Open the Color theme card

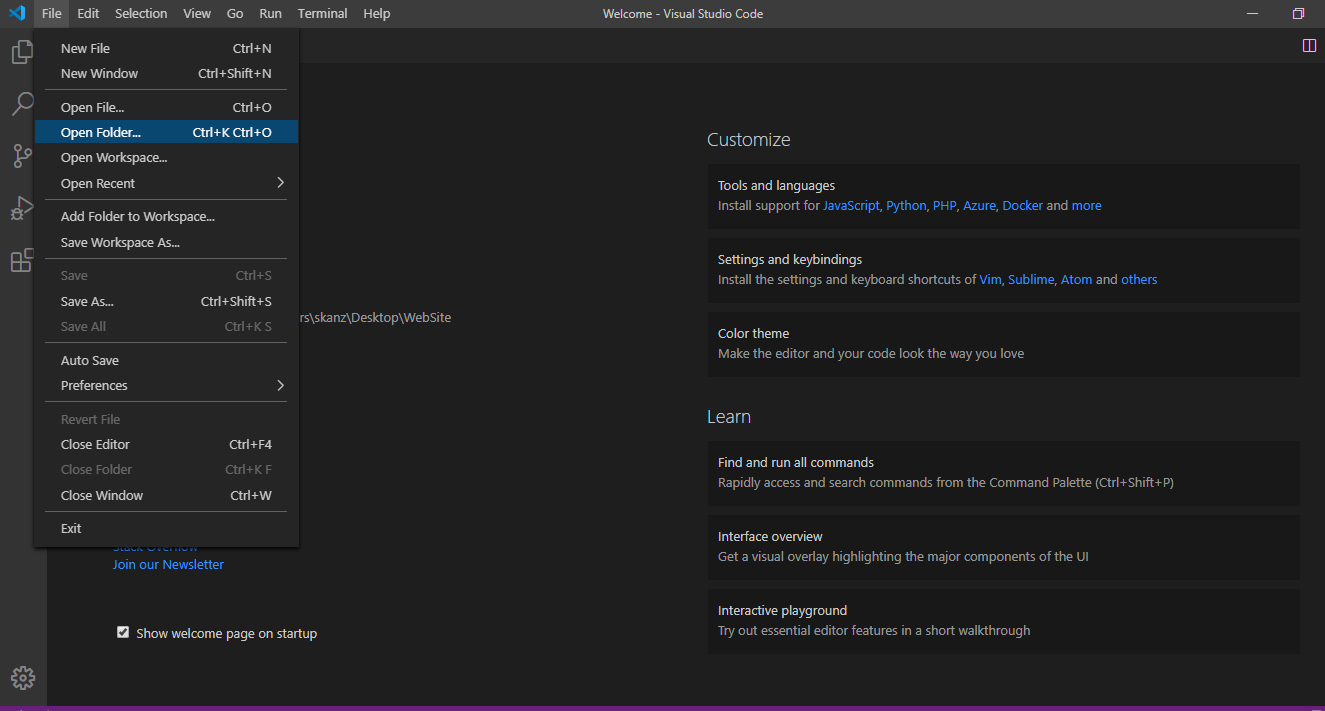coord(1003,344)
